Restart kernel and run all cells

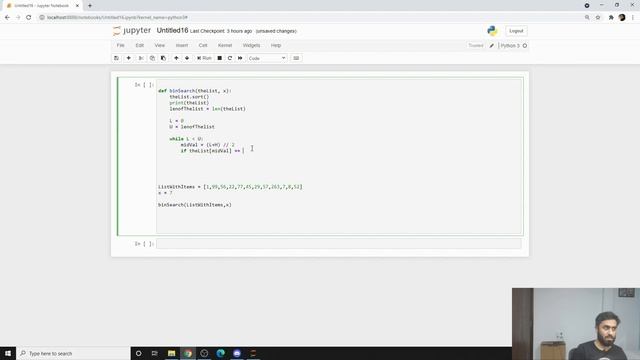click(240, 58)
